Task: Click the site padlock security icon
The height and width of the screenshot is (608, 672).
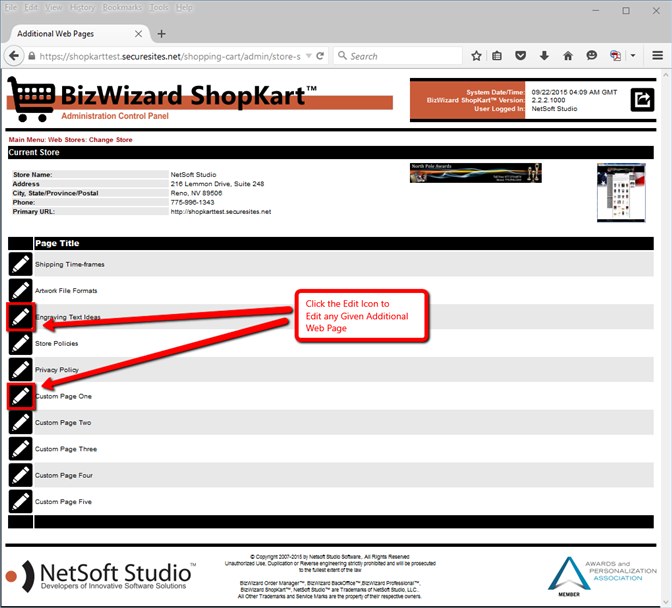Action: coord(32,56)
